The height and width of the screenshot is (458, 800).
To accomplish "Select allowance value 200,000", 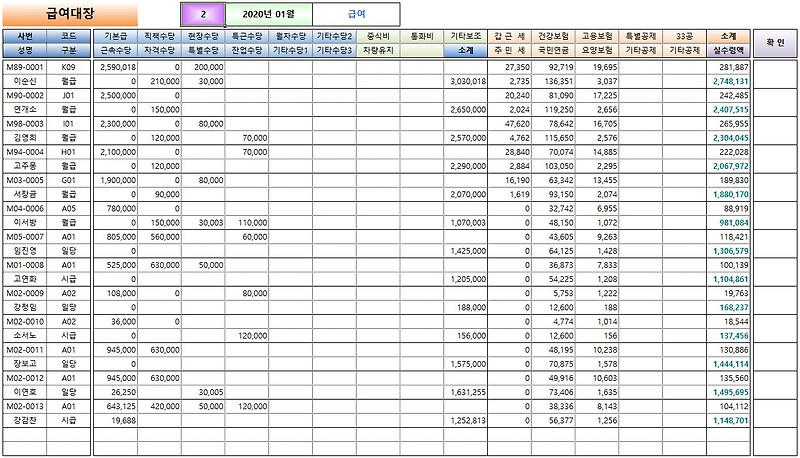I will (203, 67).
